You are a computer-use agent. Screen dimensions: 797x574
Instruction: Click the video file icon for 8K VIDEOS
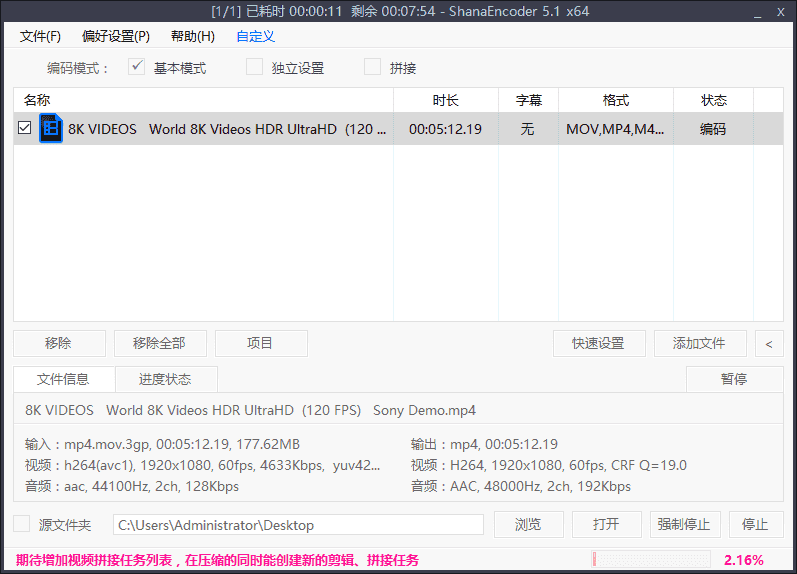tap(51, 128)
